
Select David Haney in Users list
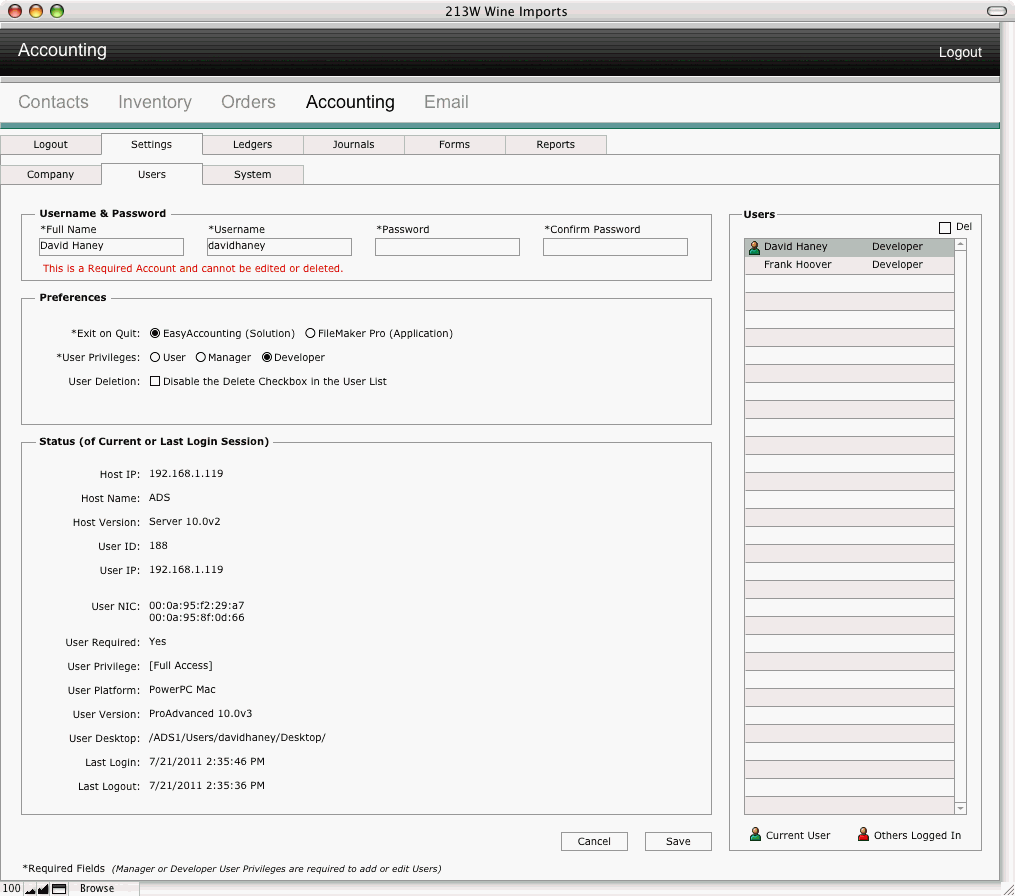[x=849, y=247]
